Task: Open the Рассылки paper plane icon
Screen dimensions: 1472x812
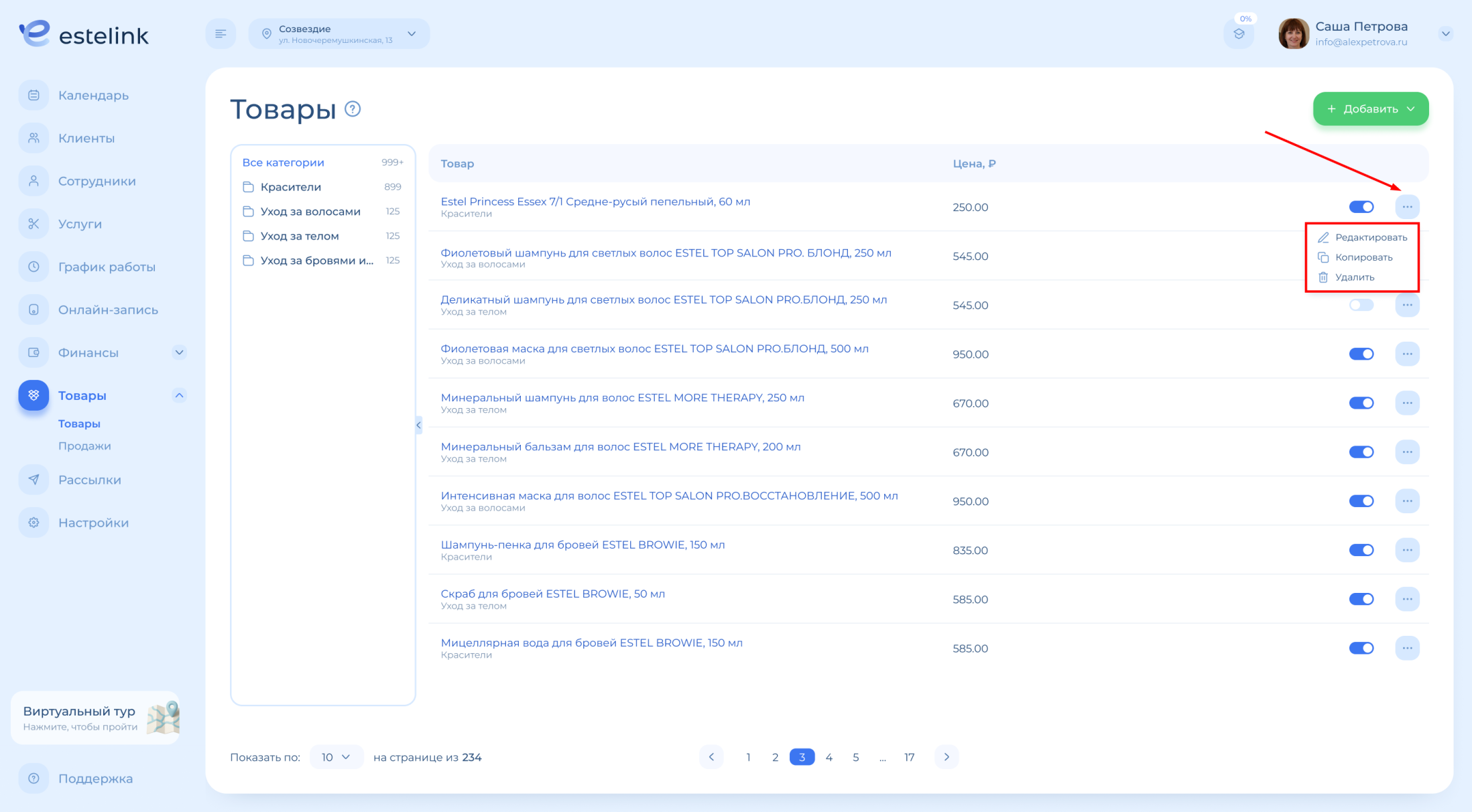Action: (34, 480)
